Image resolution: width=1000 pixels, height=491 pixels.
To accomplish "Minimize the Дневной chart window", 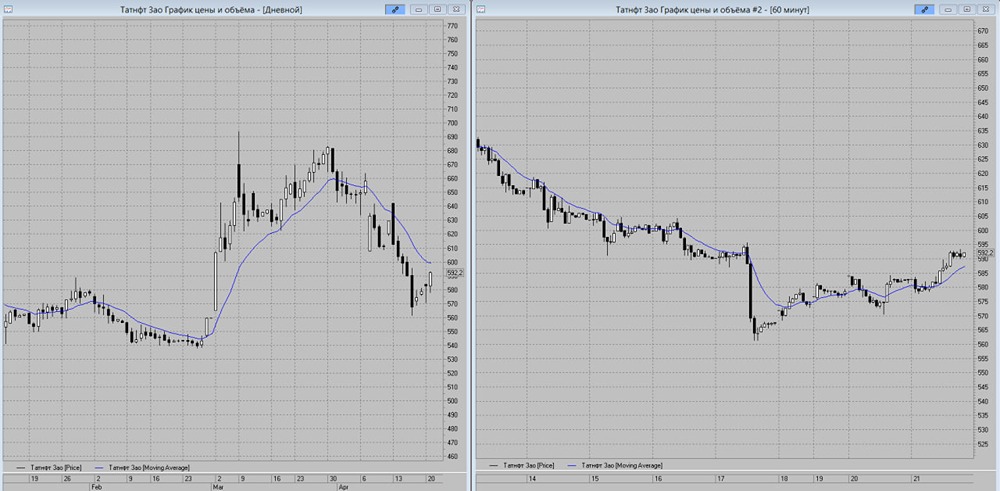I will tap(419, 10).
